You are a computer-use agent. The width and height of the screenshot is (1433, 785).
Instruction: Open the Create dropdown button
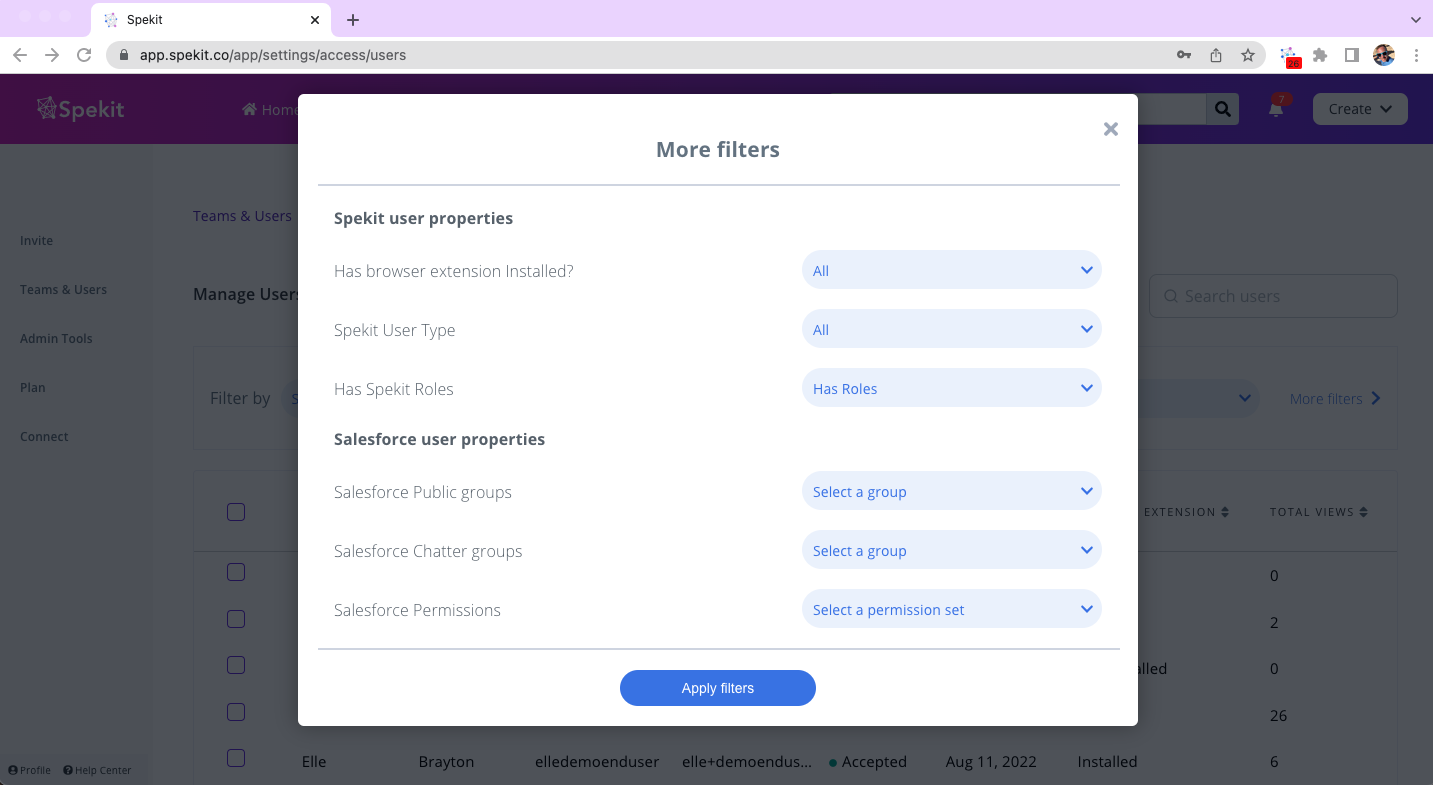1360,109
